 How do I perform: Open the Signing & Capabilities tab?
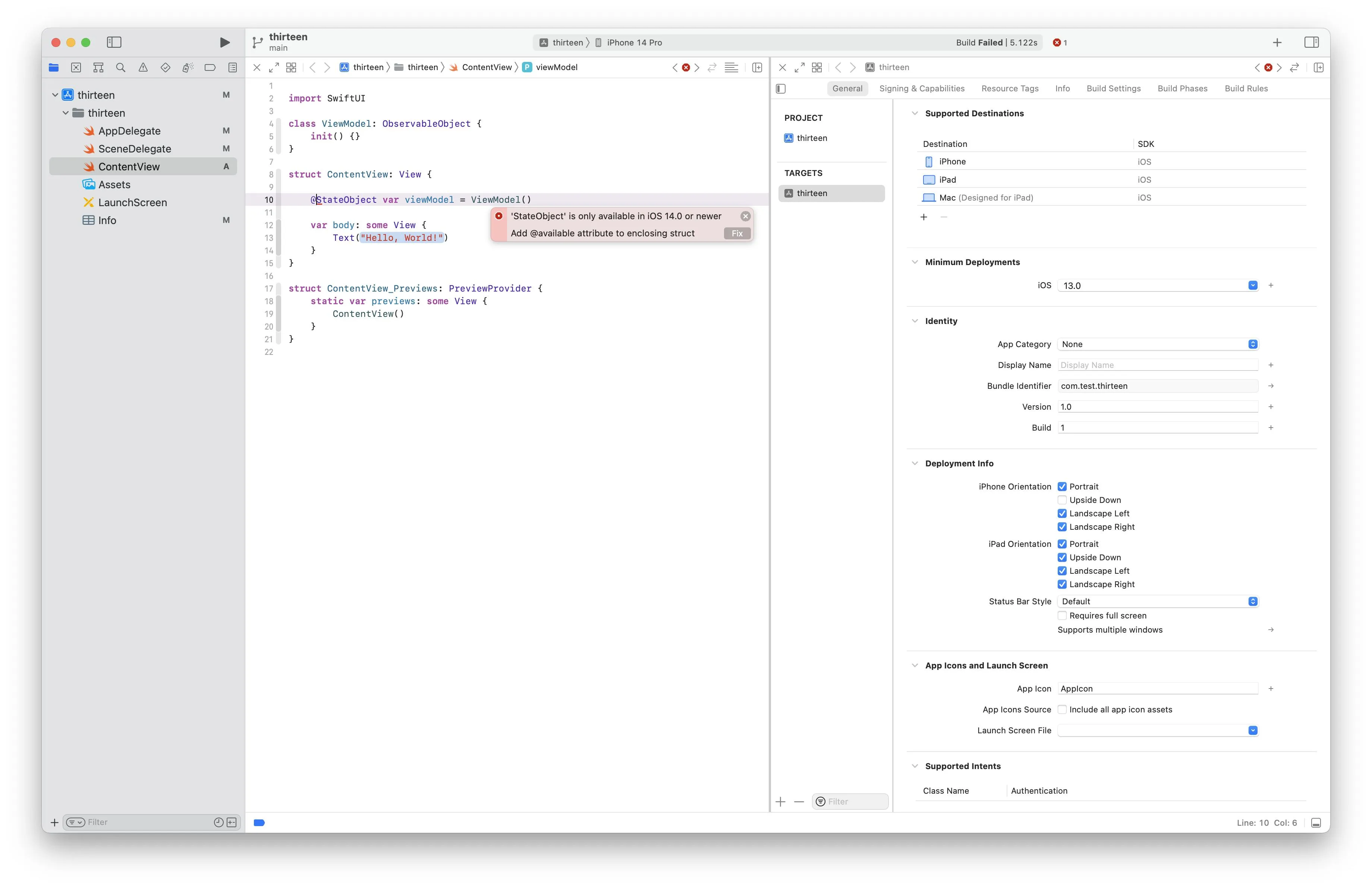point(921,88)
